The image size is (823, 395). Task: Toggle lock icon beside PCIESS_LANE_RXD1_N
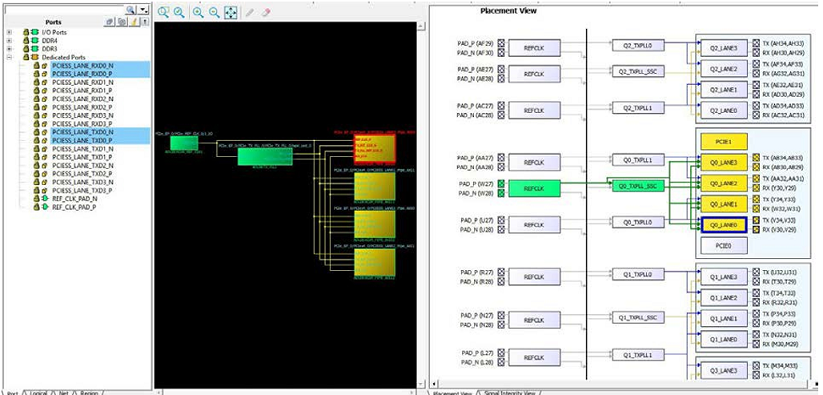click(37, 82)
